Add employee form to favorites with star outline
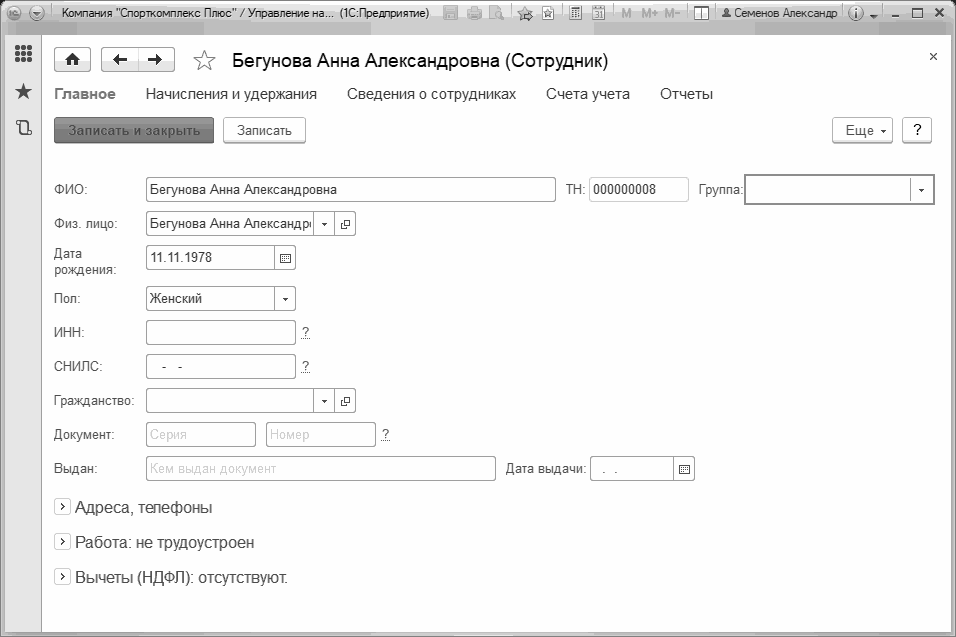The width and height of the screenshot is (956, 637). 204,60
